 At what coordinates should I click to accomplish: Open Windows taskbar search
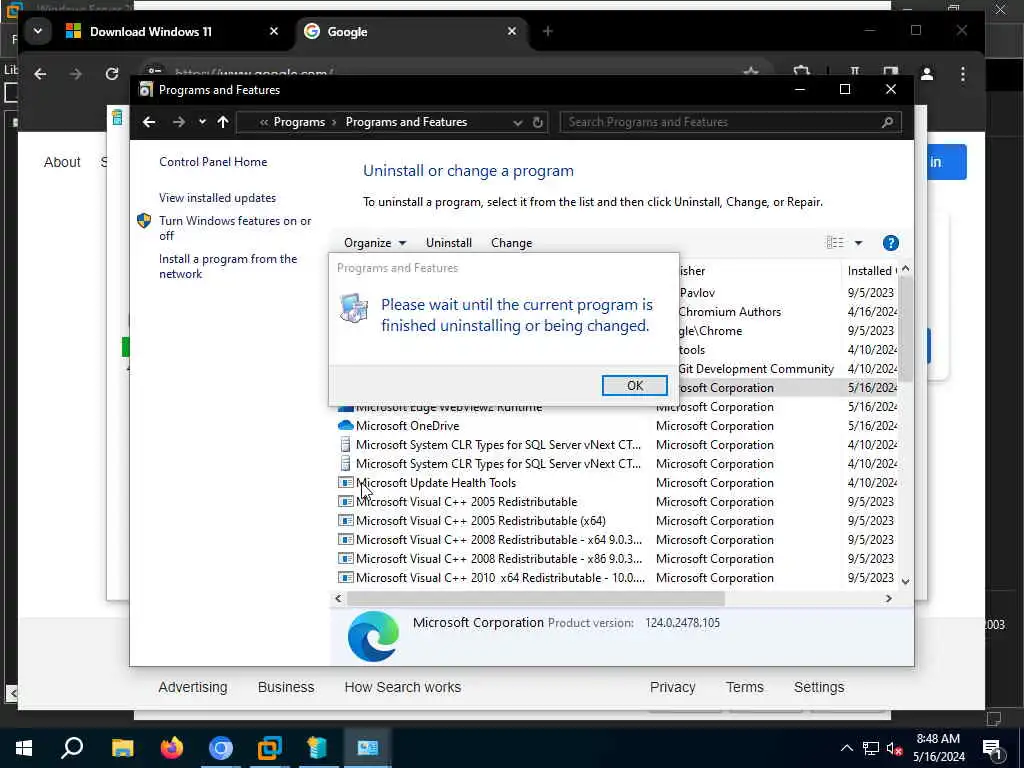click(x=72, y=748)
